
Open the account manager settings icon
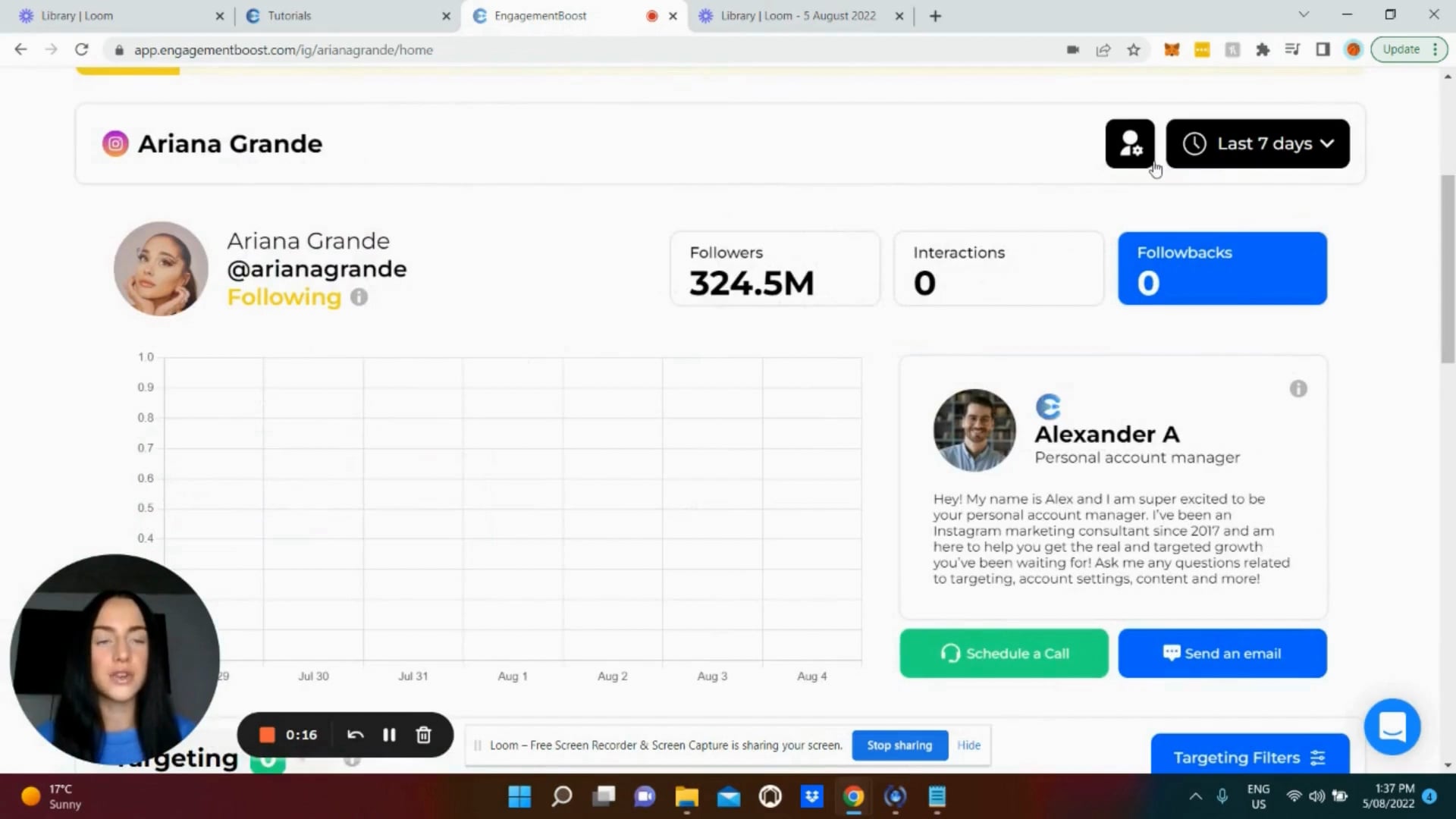pyautogui.click(x=1130, y=143)
